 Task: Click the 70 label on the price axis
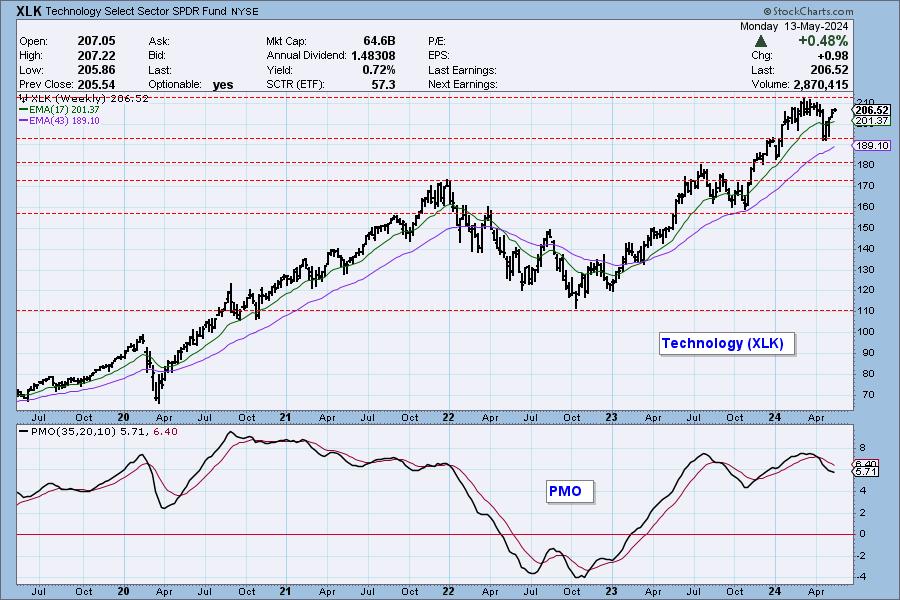coord(868,394)
